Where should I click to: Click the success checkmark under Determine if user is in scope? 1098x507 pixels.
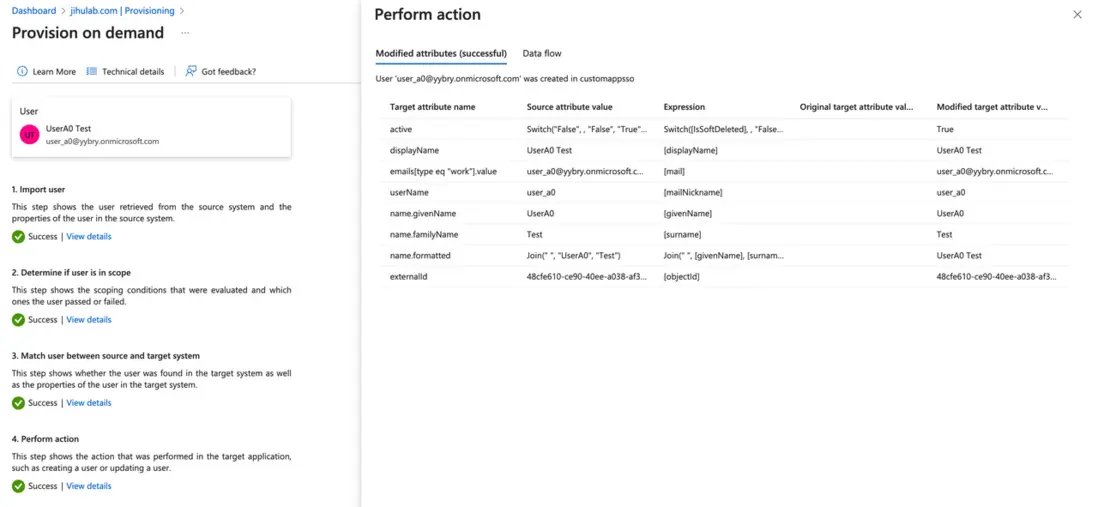(18, 320)
